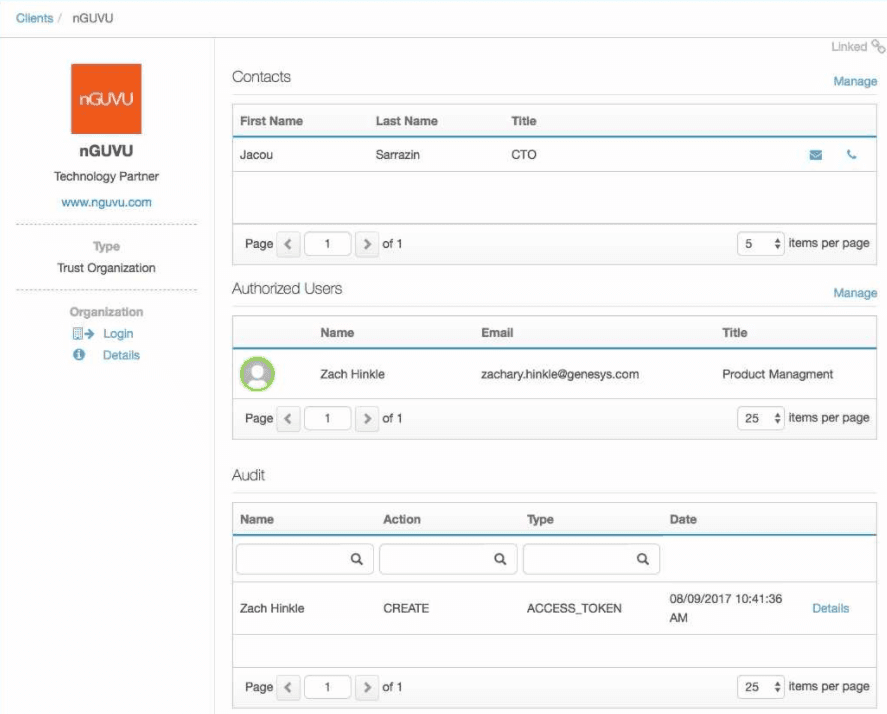This screenshot has height=714, width=887.
Task: Open Manage link for Authorized Users
Action: pyautogui.click(x=855, y=293)
